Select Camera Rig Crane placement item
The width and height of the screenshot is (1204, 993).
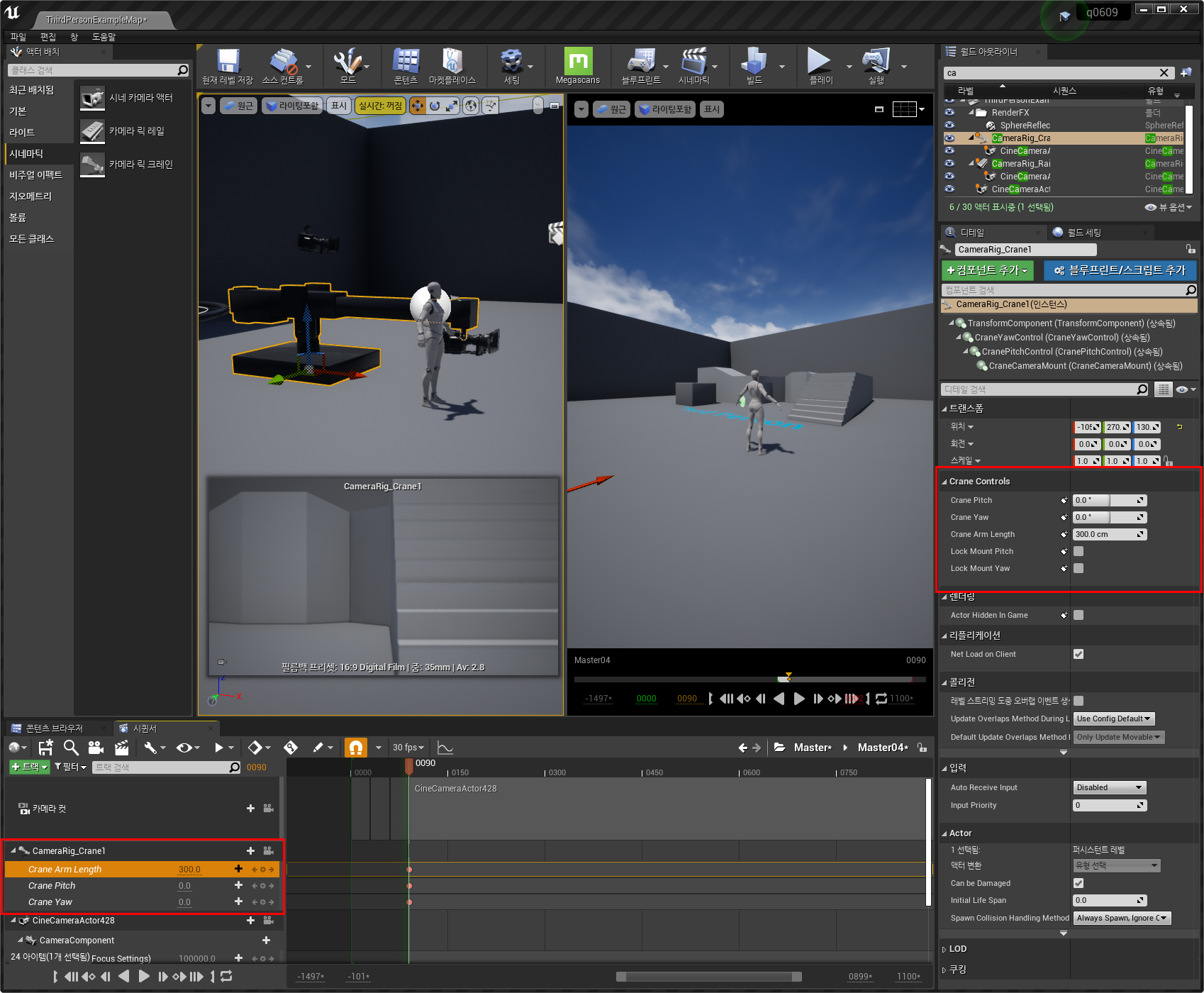coord(133,165)
